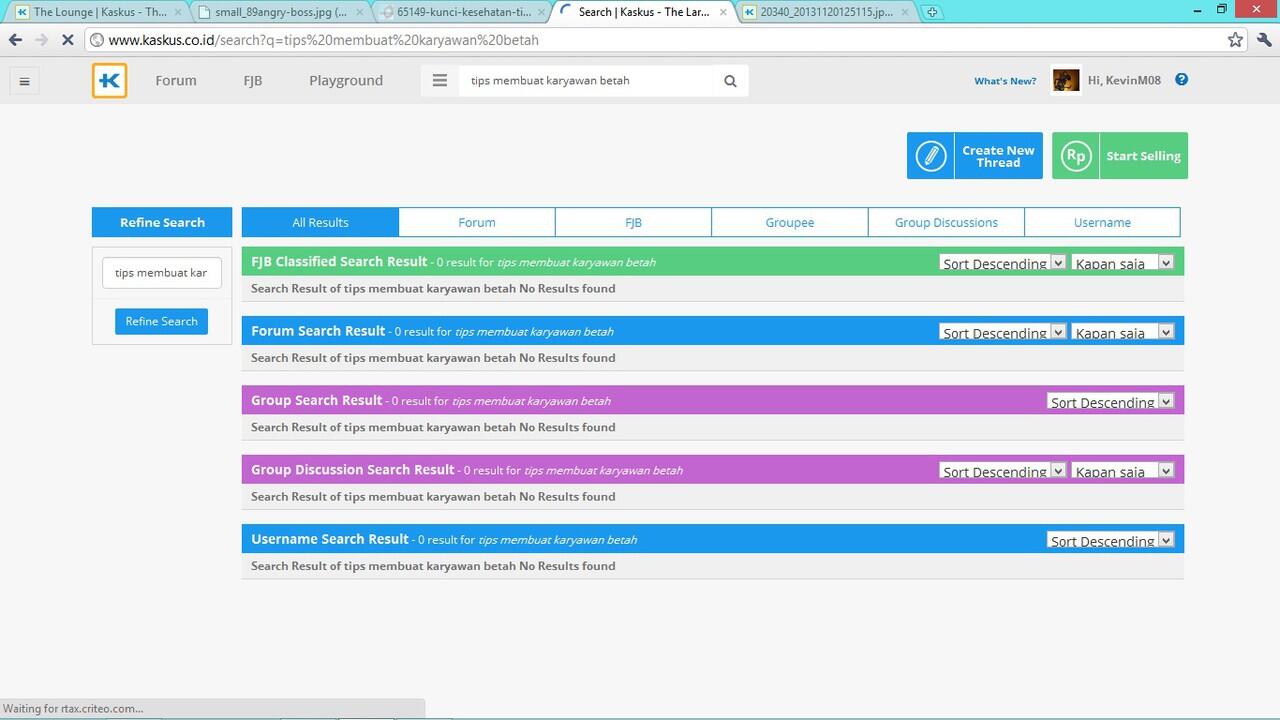Go back with the browser back arrow
This screenshot has height=720, width=1280.
click(x=15, y=40)
